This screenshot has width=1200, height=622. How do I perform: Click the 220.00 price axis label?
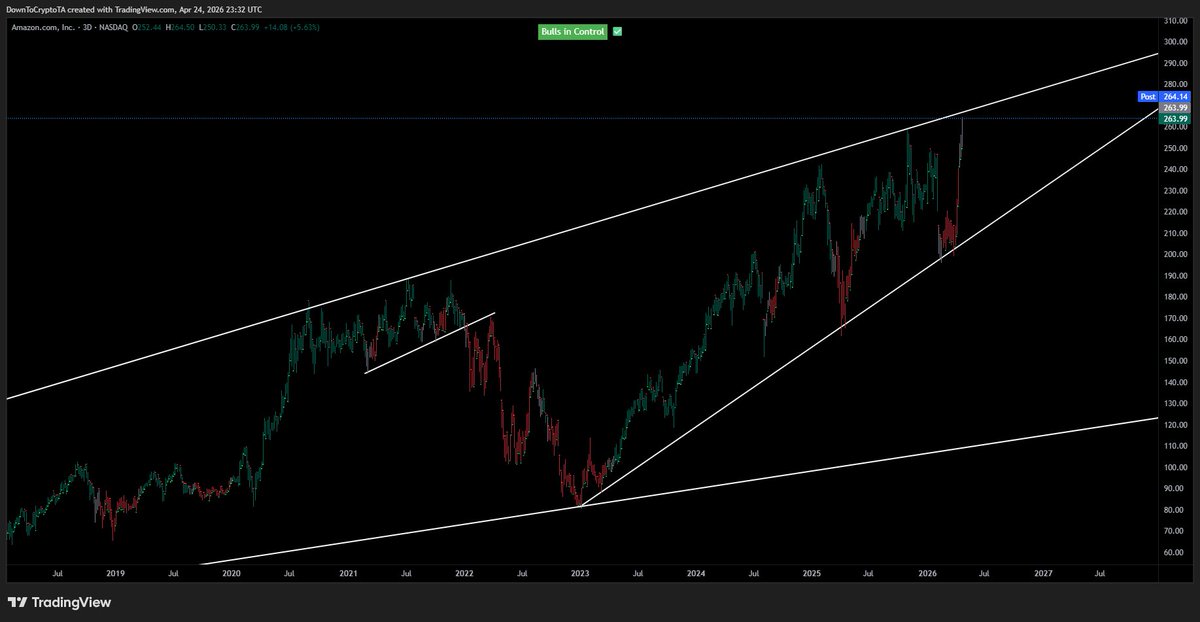(1175, 212)
